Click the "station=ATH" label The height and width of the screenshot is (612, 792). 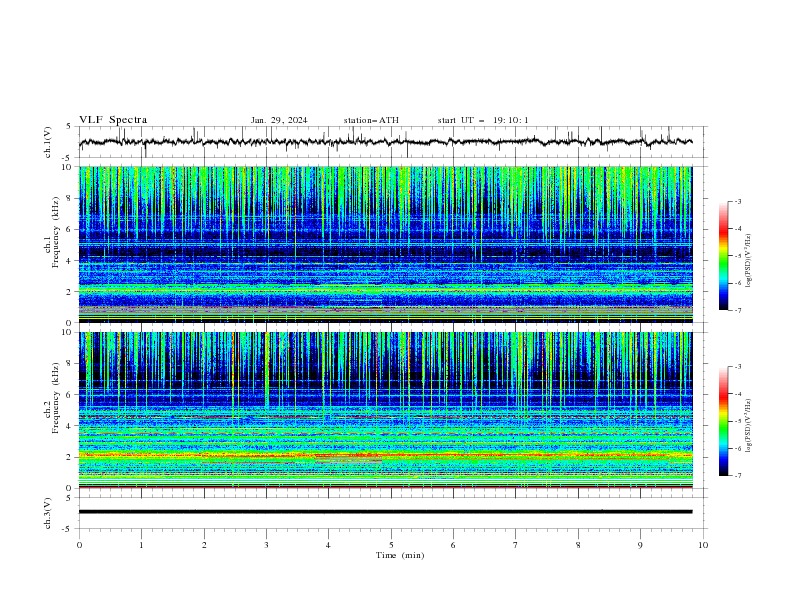tap(371, 120)
